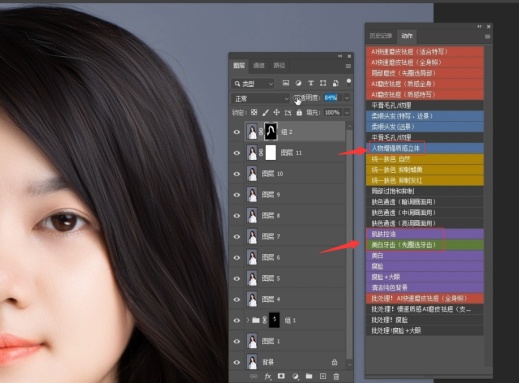The image size is (519, 383).
Task: Filter layers by smart object icon
Action: point(336,83)
